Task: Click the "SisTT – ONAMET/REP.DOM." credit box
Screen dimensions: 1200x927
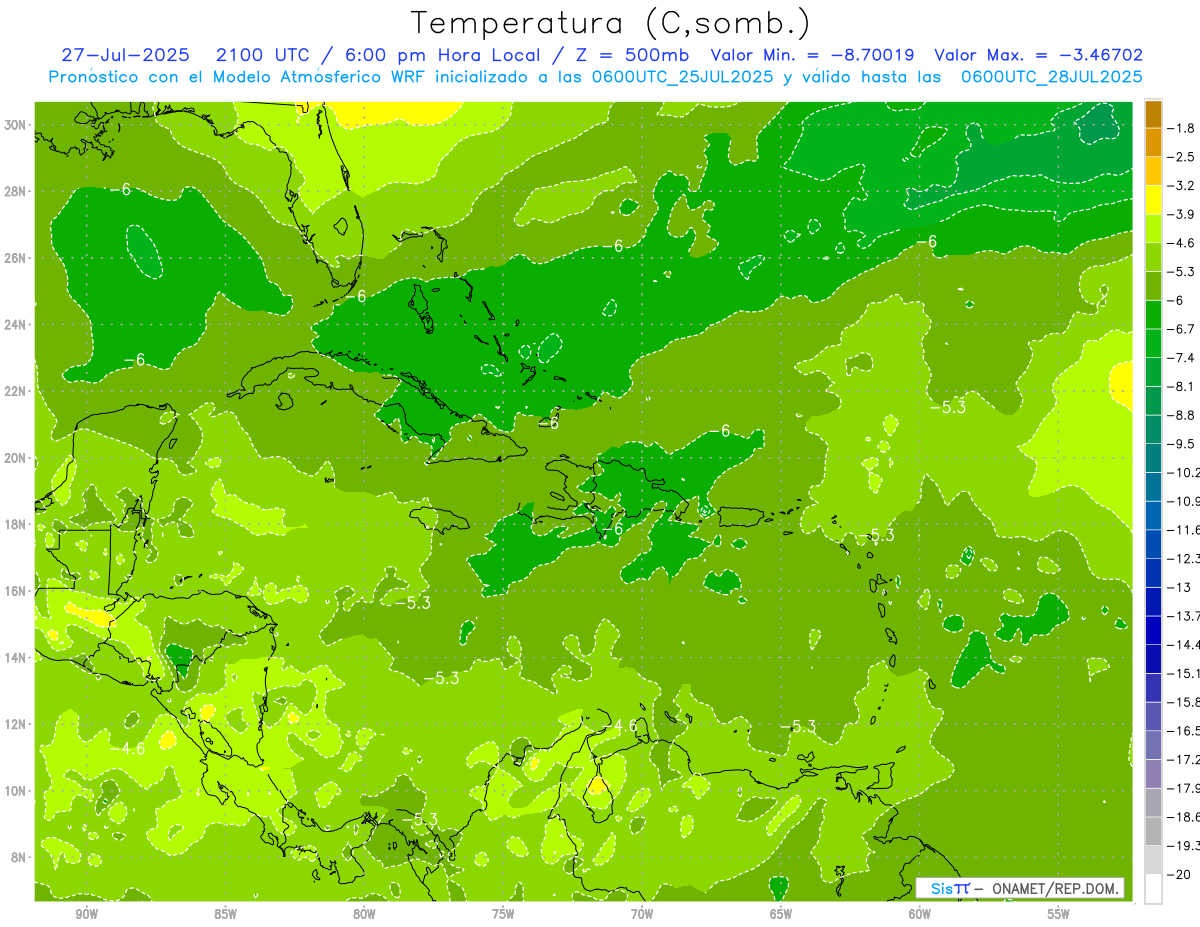Action: tap(1021, 888)
